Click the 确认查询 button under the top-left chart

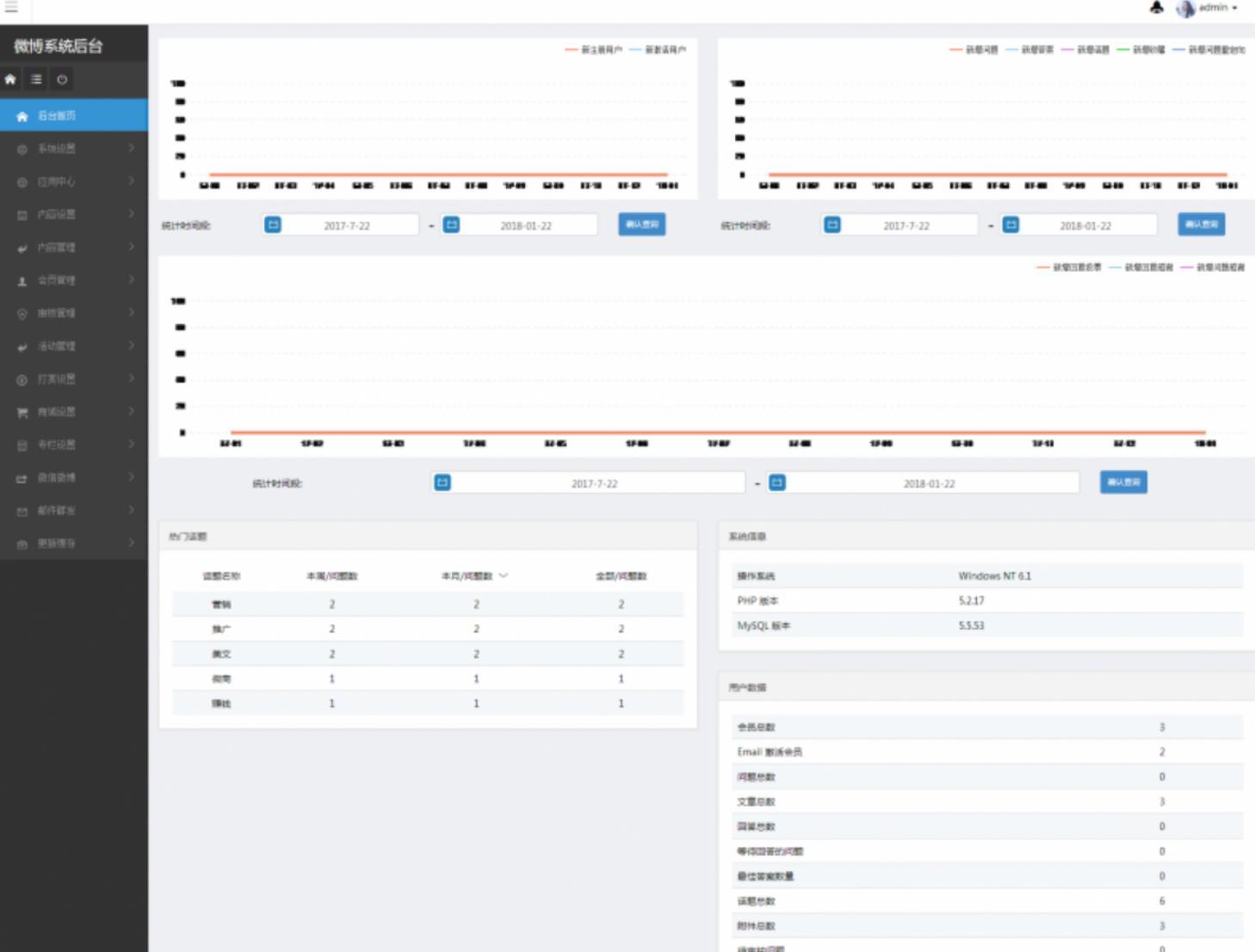pyautogui.click(x=641, y=225)
